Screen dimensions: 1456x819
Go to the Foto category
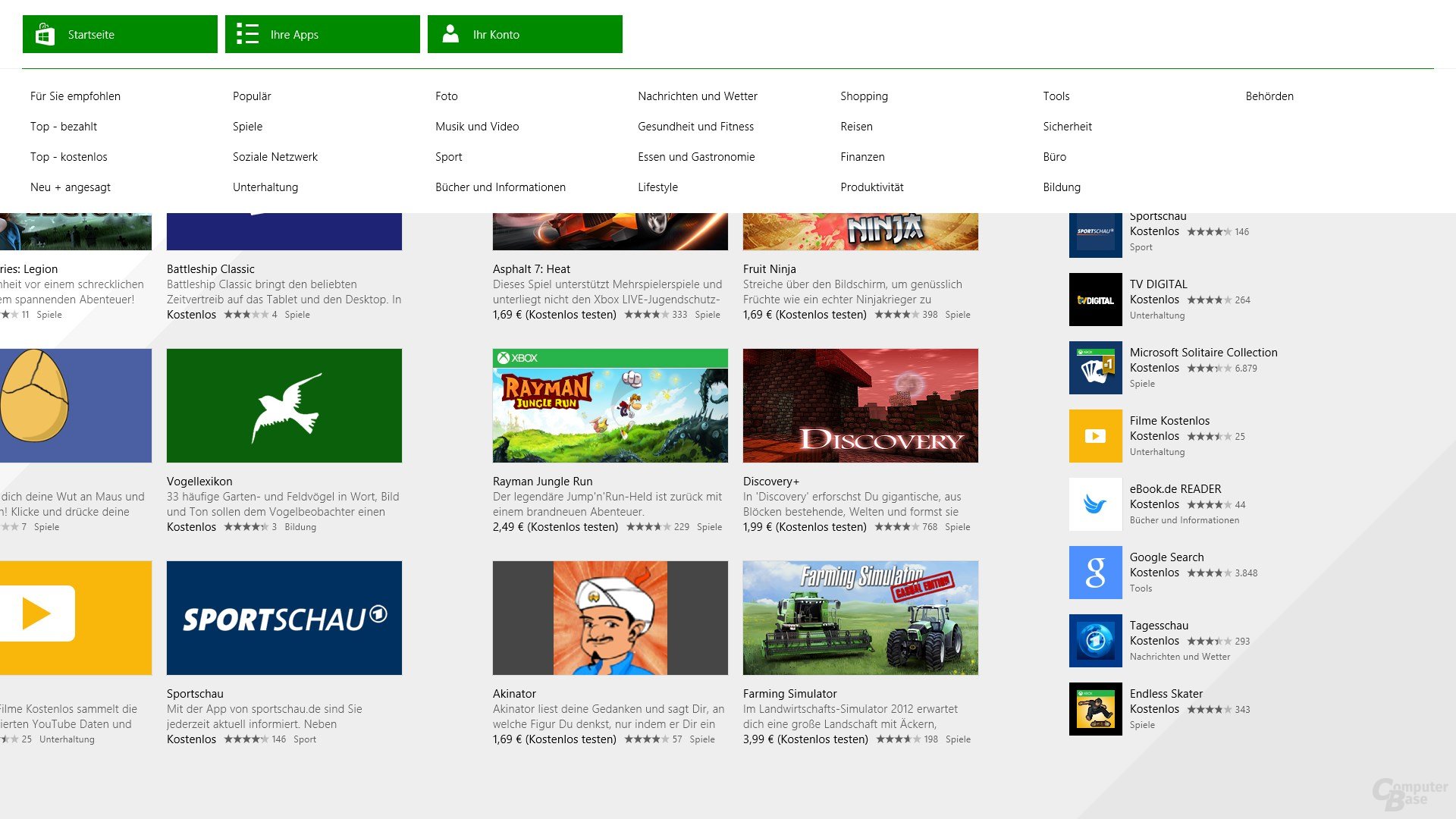pos(447,96)
